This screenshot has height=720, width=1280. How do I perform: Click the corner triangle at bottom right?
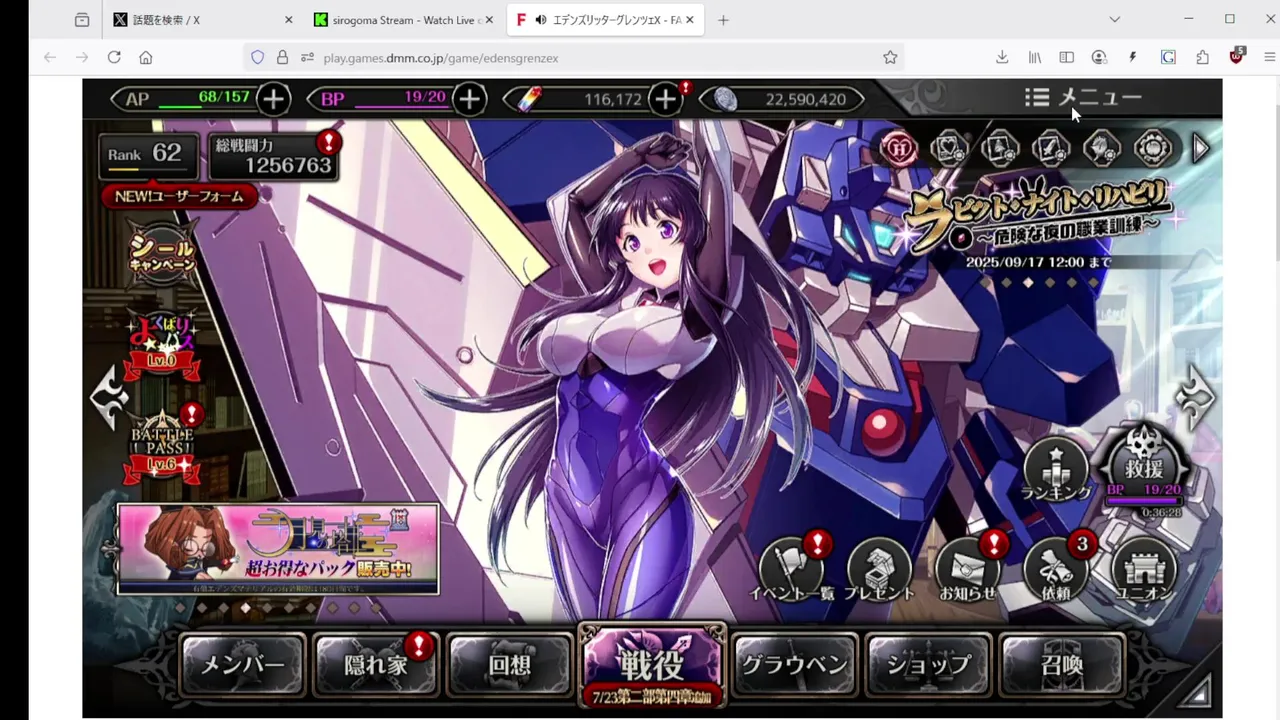tap(1197, 691)
